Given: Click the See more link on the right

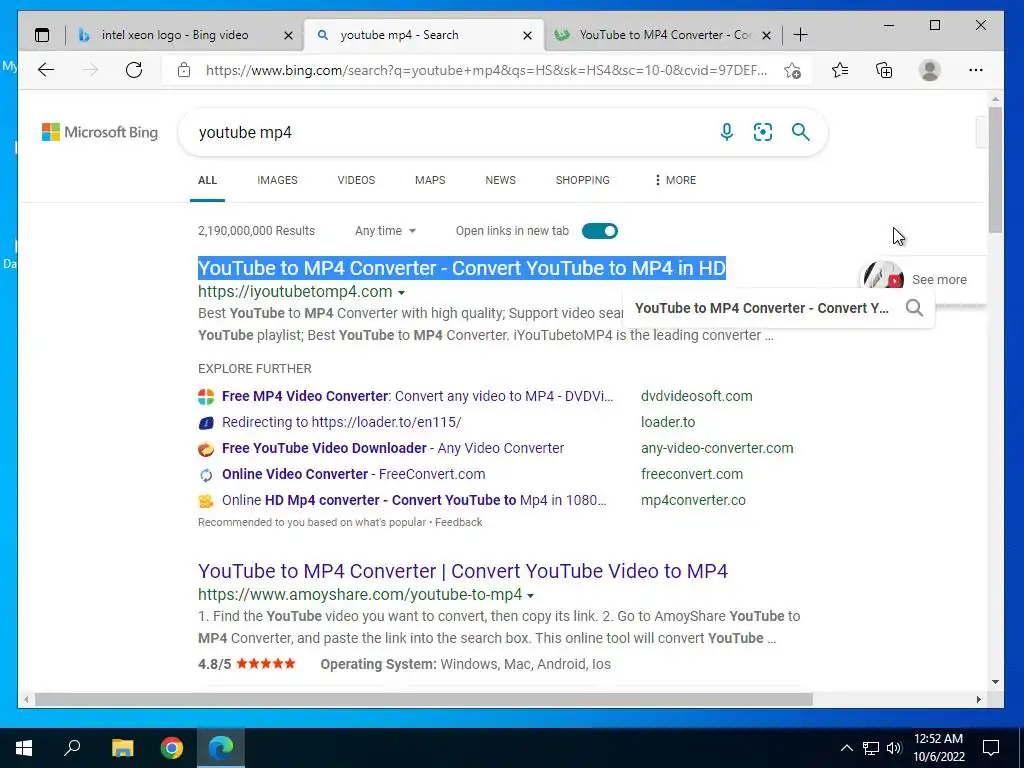Looking at the screenshot, I should (939, 280).
